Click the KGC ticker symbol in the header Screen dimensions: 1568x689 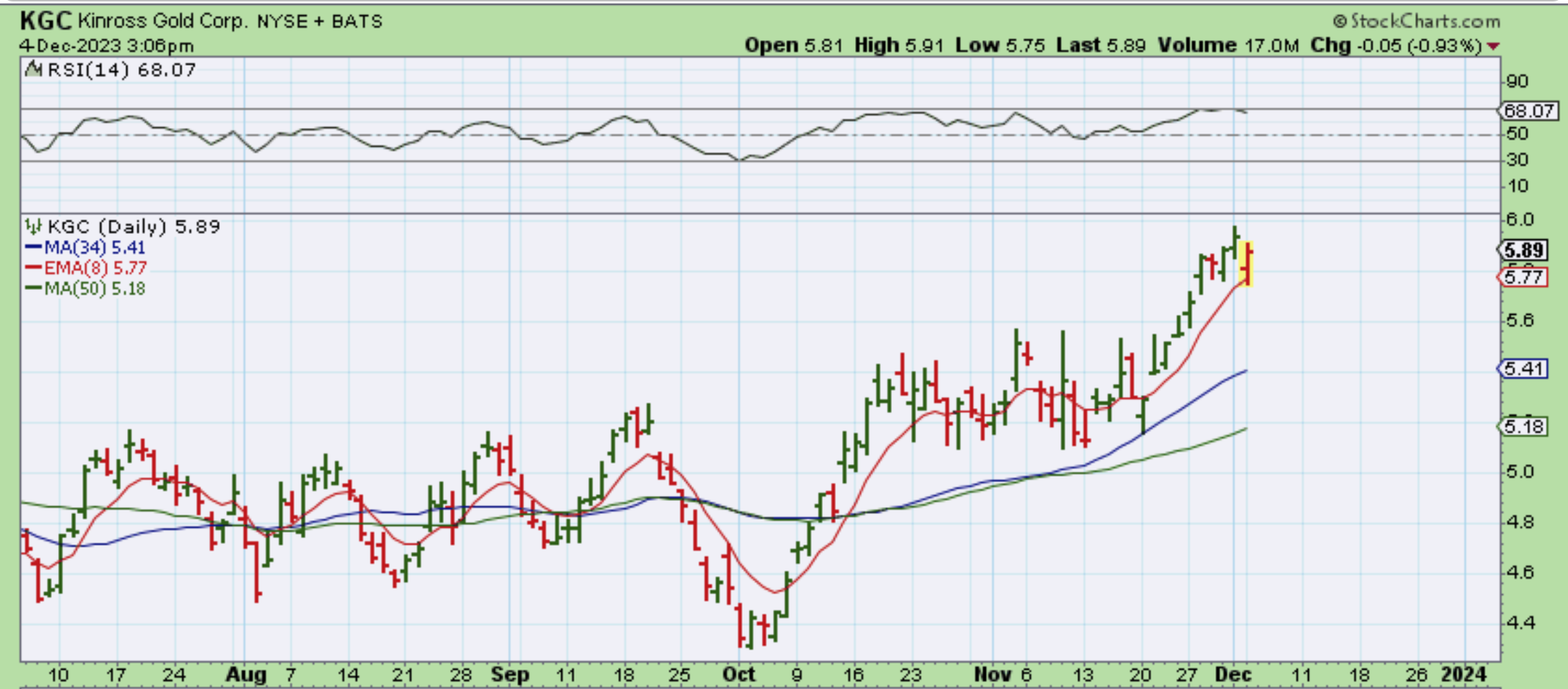pyautogui.click(x=46, y=21)
